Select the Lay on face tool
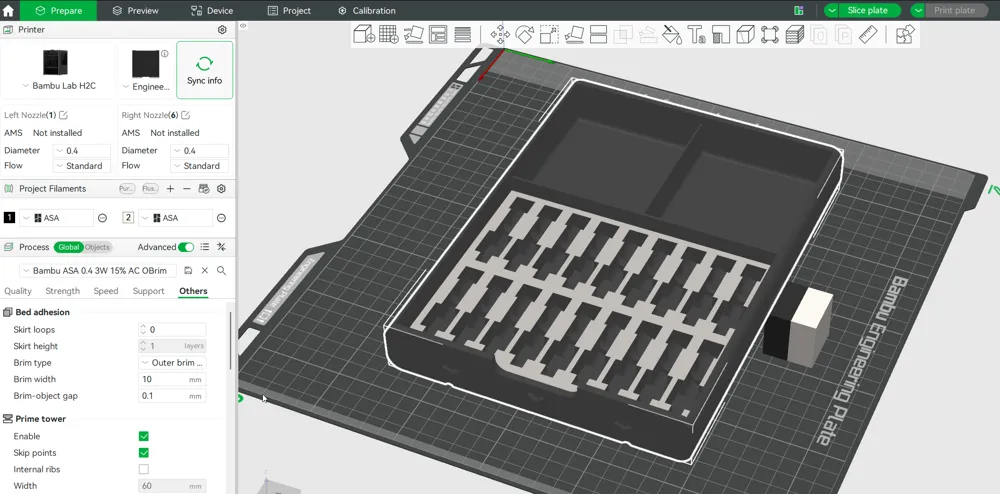Screen dimensions: 1000x494 pos(574,34)
